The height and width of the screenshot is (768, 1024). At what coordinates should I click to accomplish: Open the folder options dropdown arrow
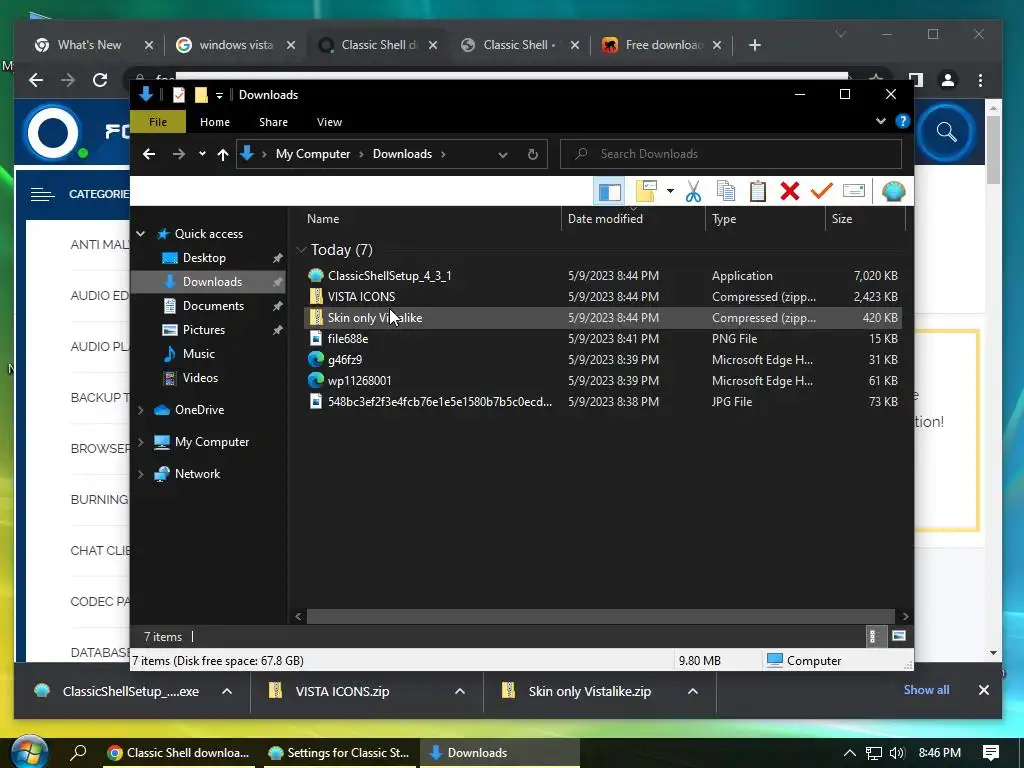pyautogui.click(x=670, y=191)
